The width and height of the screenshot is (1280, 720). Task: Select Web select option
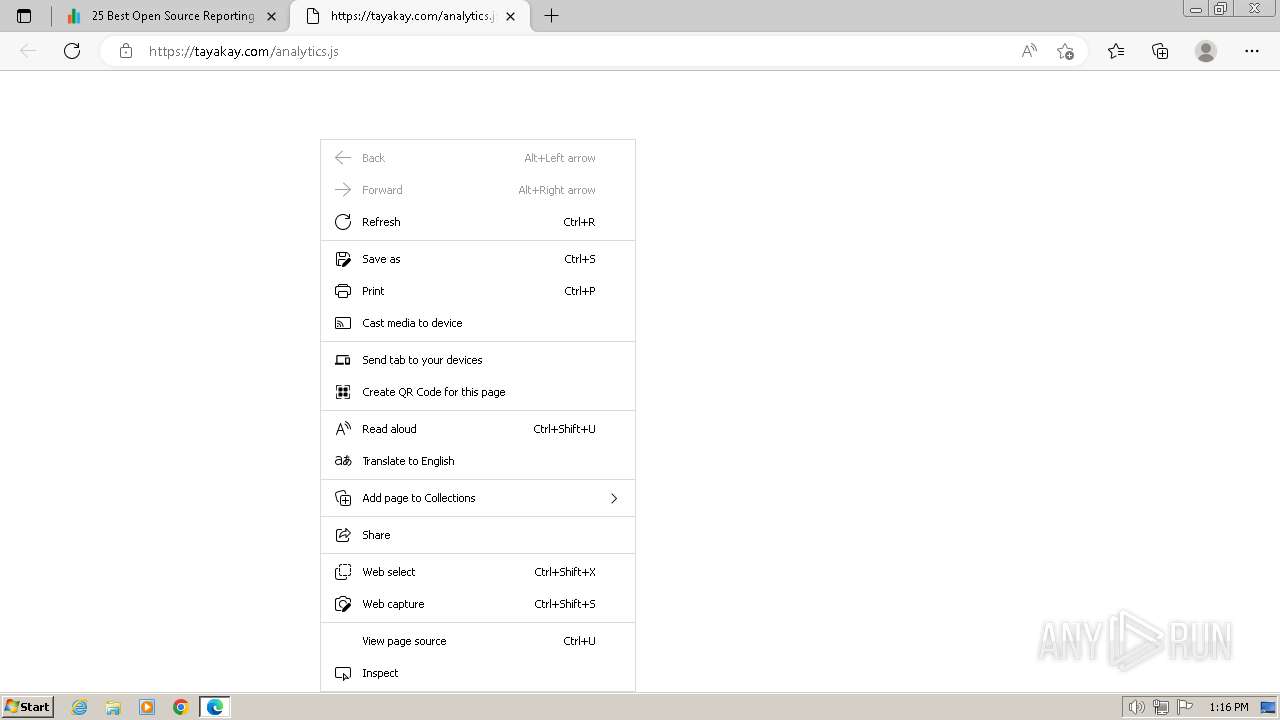tap(478, 572)
